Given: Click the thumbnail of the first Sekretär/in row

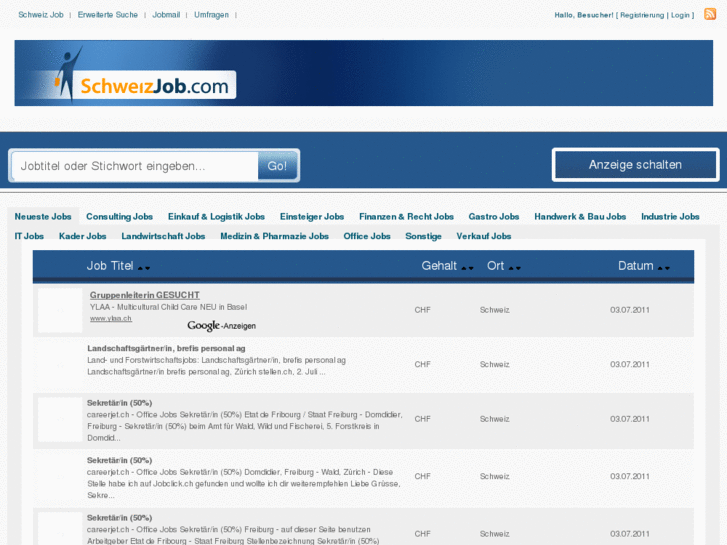Looking at the screenshot, I should [60, 419].
